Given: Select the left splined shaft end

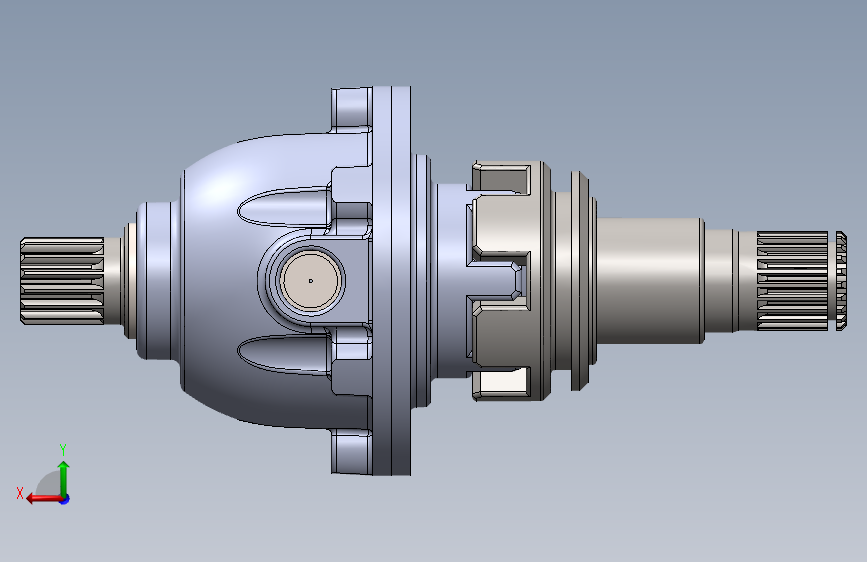Looking at the screenshot, I should (62, 280).
